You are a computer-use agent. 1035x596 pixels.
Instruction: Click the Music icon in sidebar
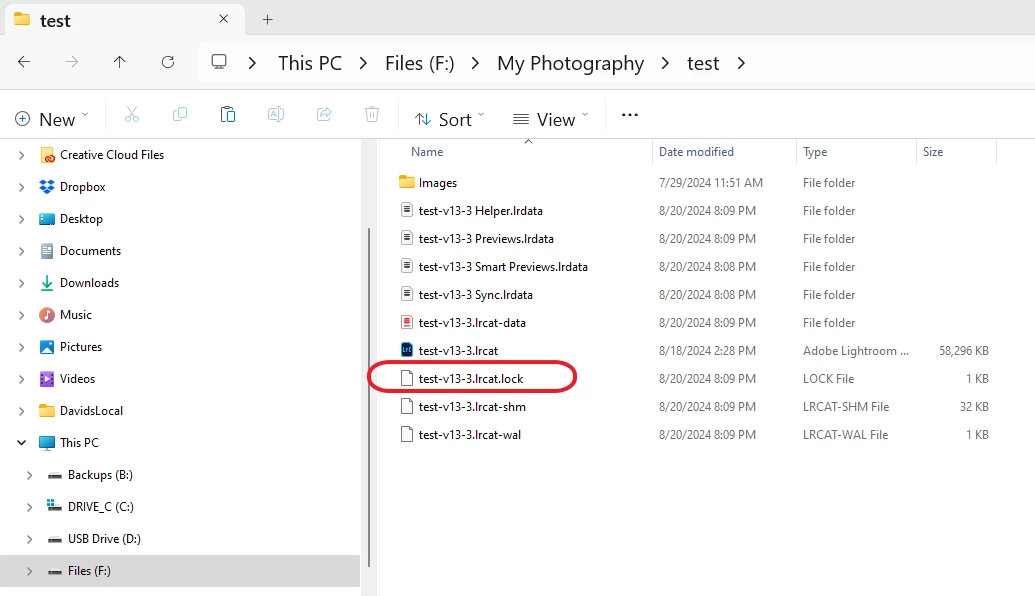tap(47, 315)
